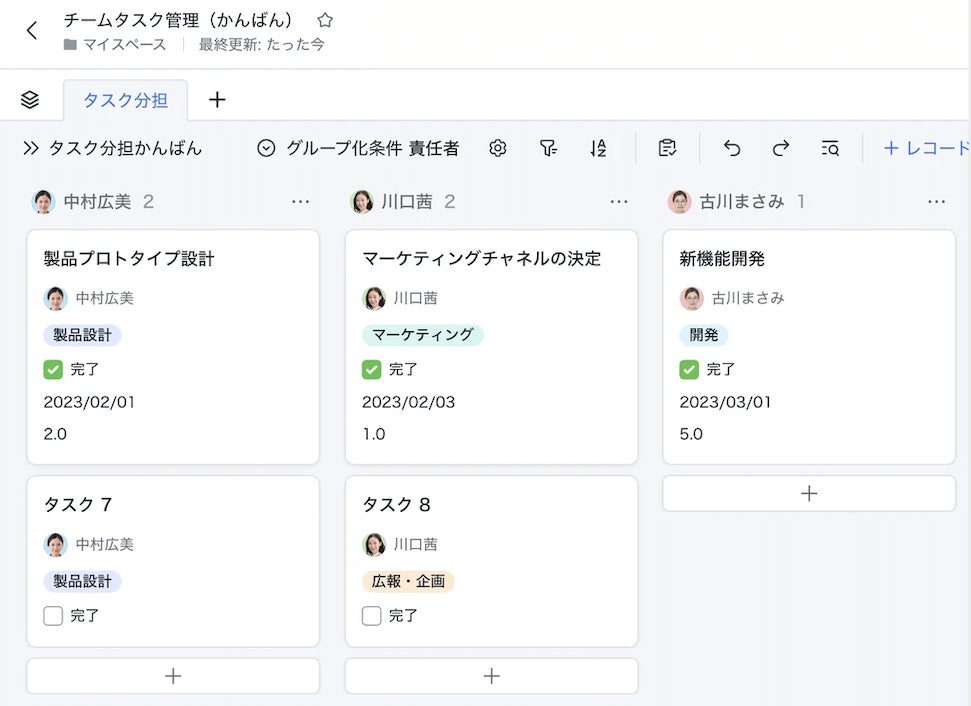Uncheck 完了 on 製品プロトタイプ設計 card
Screen dimensions: 971x706
[x=53, y=369]
